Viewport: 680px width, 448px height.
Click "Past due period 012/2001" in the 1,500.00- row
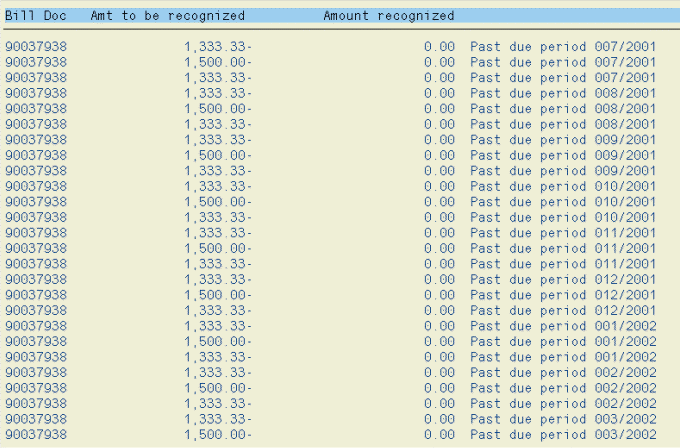tap(563, 295)
